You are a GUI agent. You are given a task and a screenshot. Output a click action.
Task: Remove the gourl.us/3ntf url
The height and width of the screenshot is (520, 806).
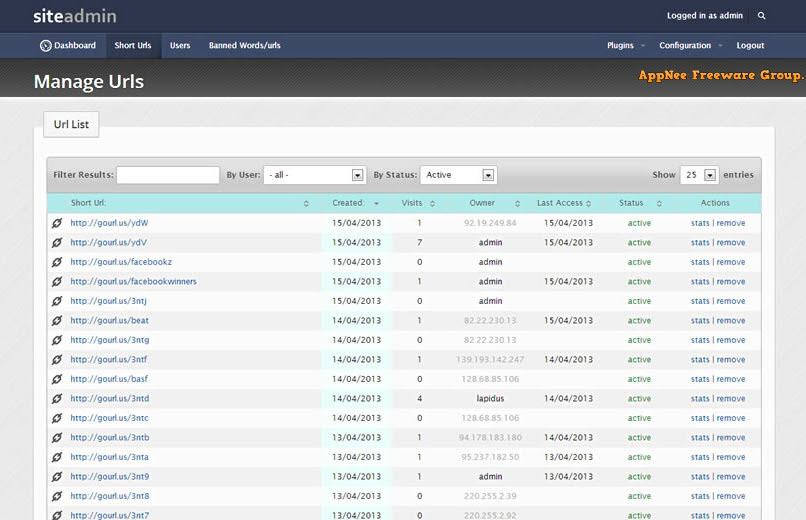click(731, 360)
